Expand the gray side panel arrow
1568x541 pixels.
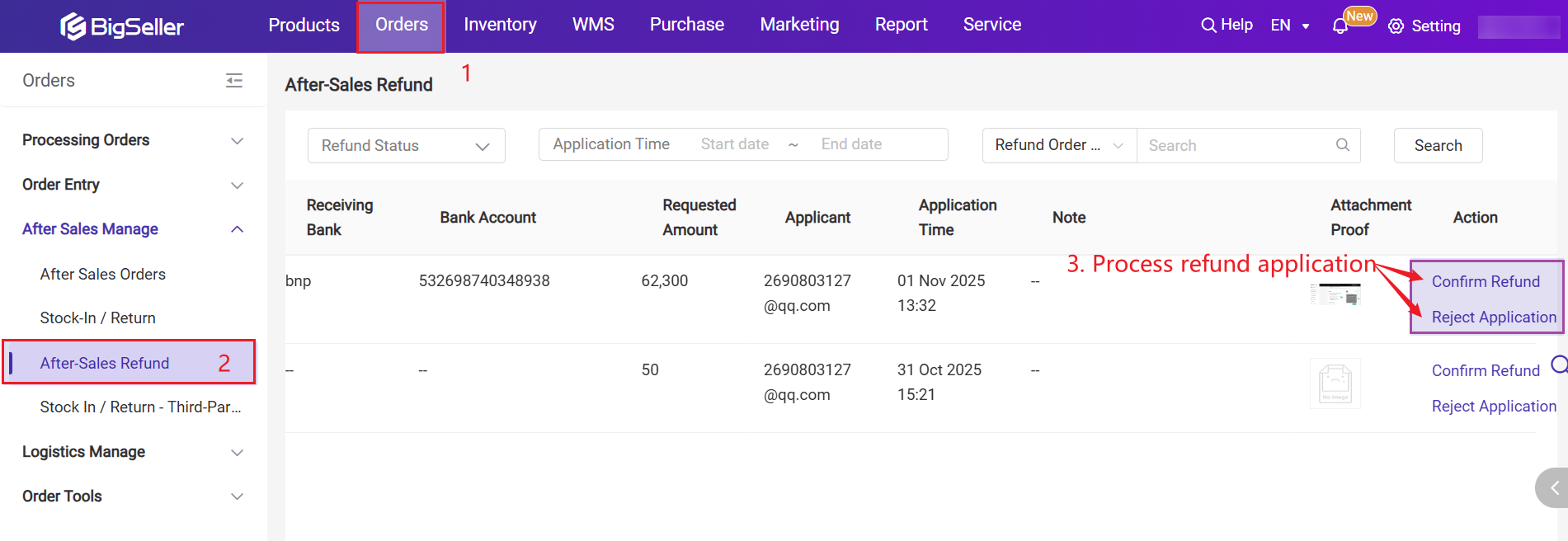(1553, 488)
